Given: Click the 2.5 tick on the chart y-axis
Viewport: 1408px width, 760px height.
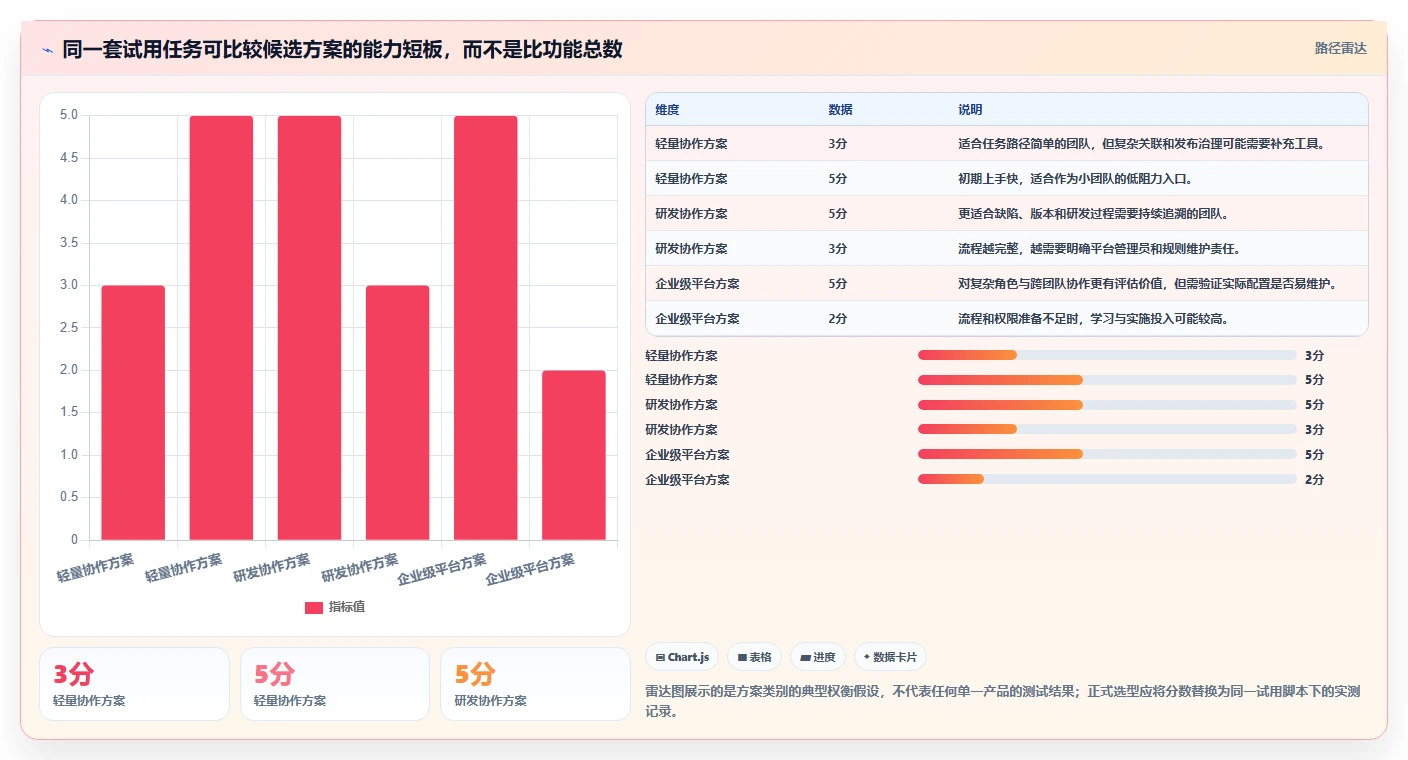Looking at the screenshot, I should [x=69, y=328].
